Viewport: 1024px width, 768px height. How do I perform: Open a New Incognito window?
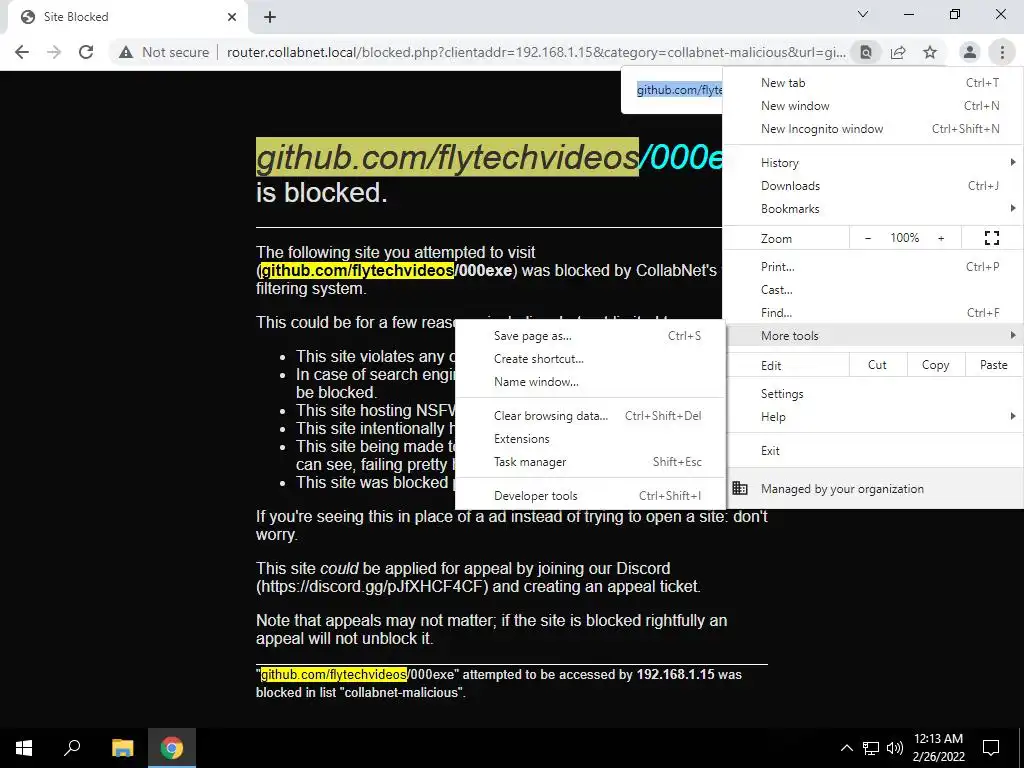tap(873, 129)
